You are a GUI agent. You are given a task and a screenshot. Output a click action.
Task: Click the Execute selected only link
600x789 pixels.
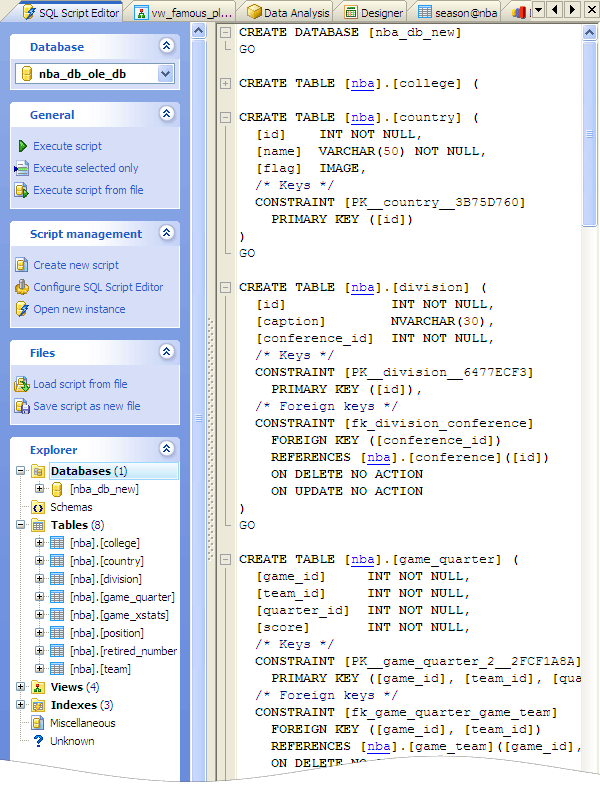pos(86,168)
